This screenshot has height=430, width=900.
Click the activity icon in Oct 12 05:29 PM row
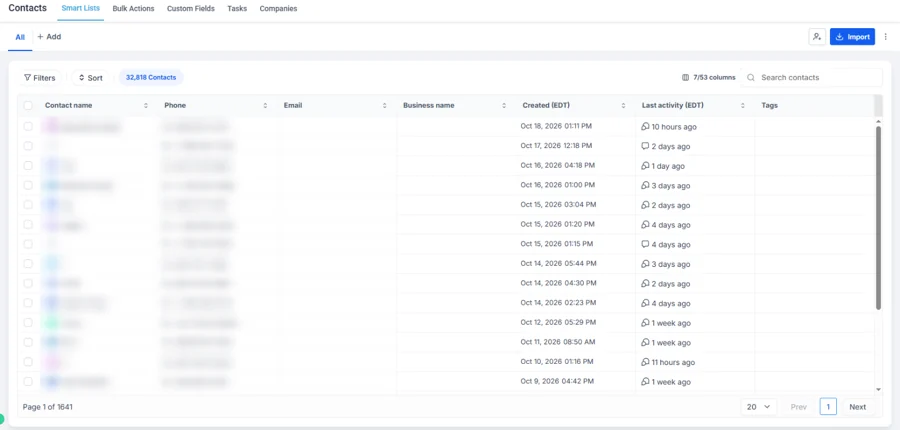click(x=645, y=323)
